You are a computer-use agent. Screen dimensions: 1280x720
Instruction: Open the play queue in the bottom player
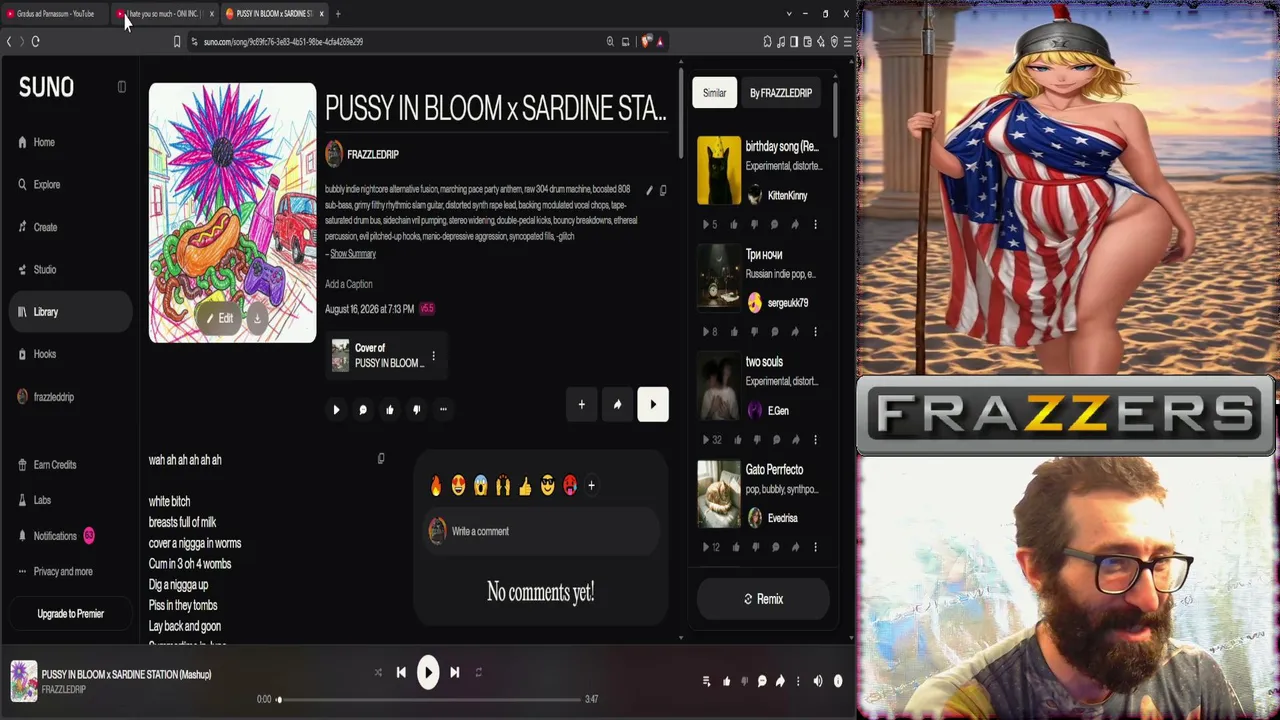[706, 682]
